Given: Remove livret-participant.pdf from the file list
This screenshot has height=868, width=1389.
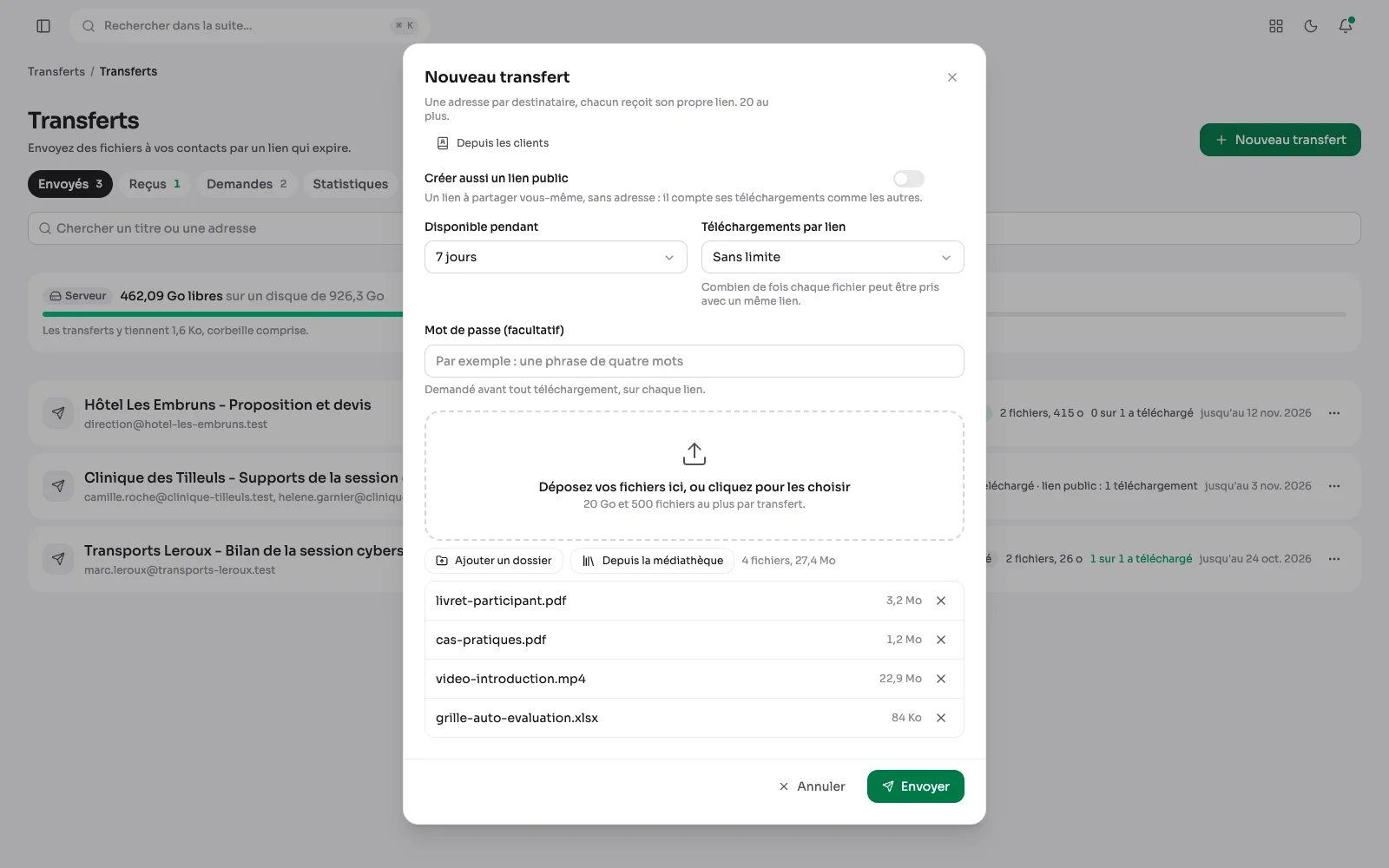Looking at the screenshot, I should click(x=941, y=601).
